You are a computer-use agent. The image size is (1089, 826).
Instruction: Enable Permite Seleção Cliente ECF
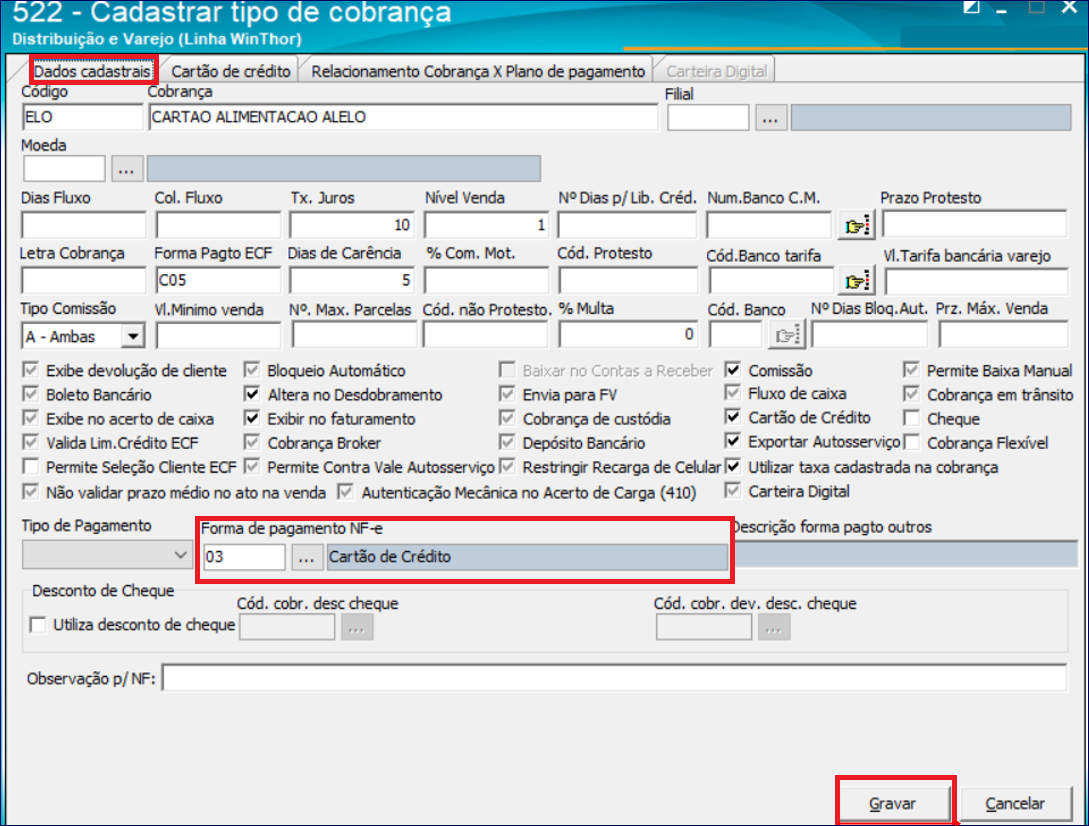click(x=31, y=466)
